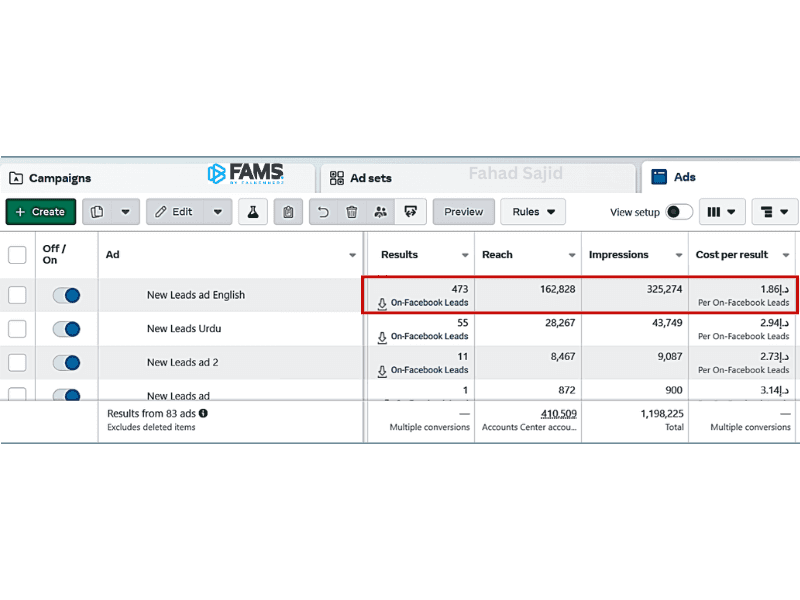The height and width of the screenshot is (600, 800).
Task: Open the Impressions column dropdown arrow
Action: coord(679,255)
